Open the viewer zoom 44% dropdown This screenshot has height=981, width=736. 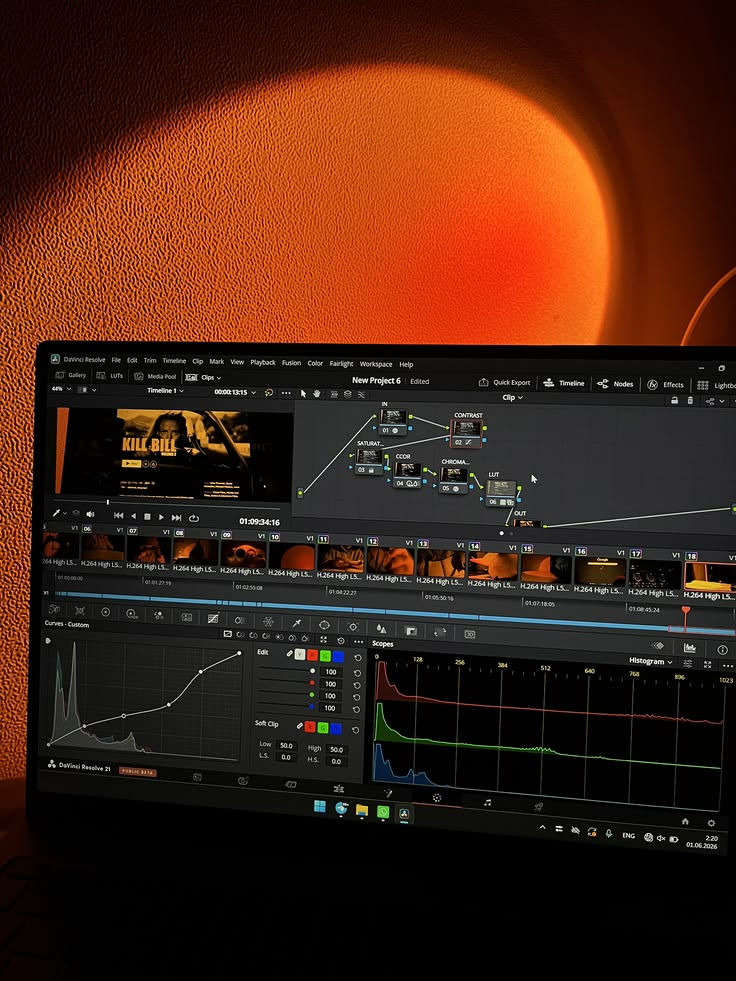click(x=61, y=389)
